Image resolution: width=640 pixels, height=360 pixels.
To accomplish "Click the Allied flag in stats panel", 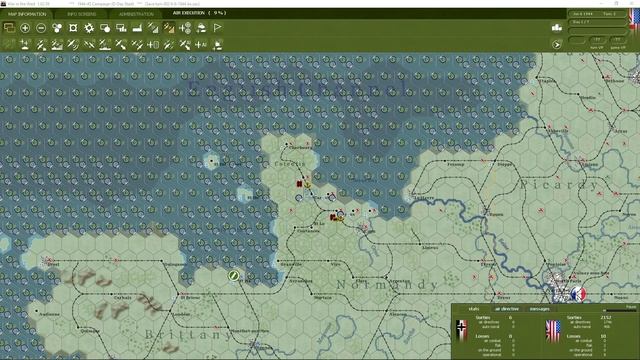I will [553, 331].
